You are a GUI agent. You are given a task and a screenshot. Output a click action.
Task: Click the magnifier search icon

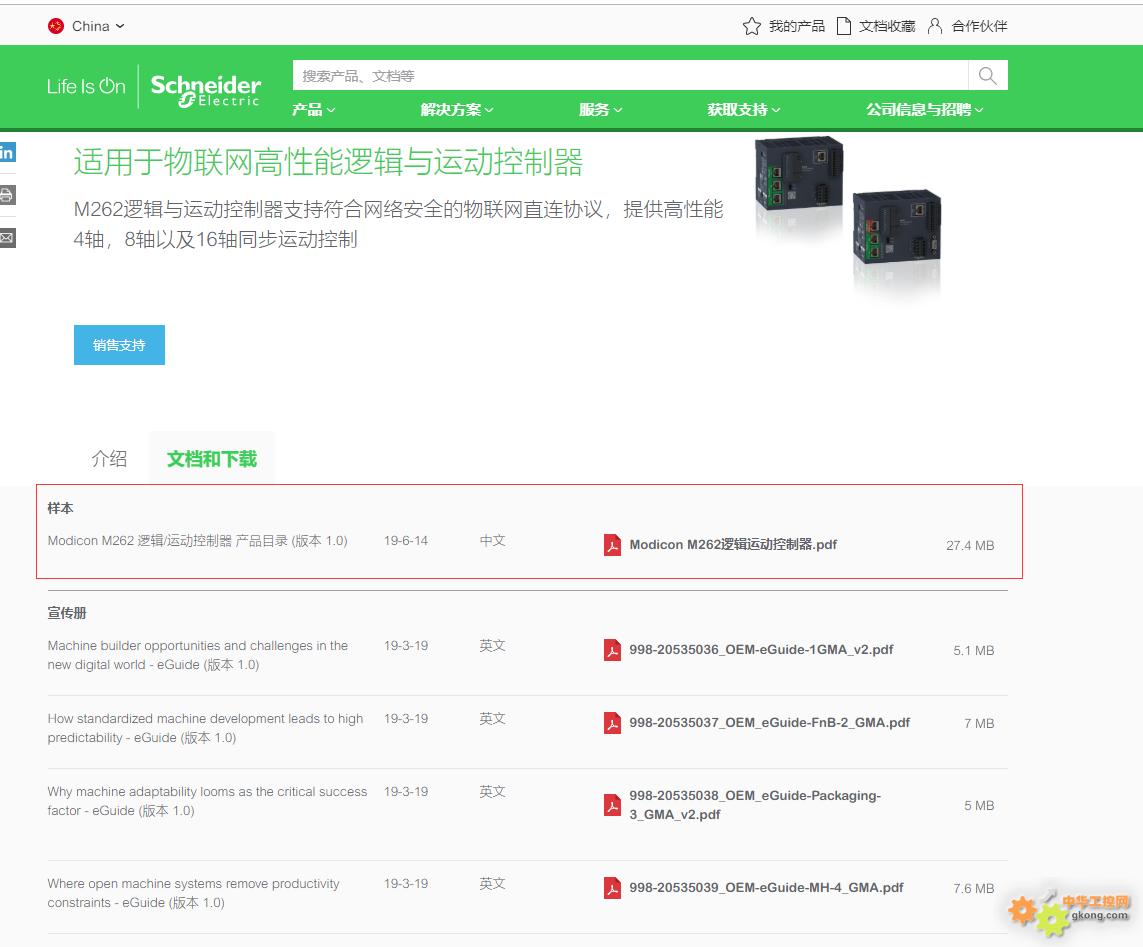click(988, 75)
